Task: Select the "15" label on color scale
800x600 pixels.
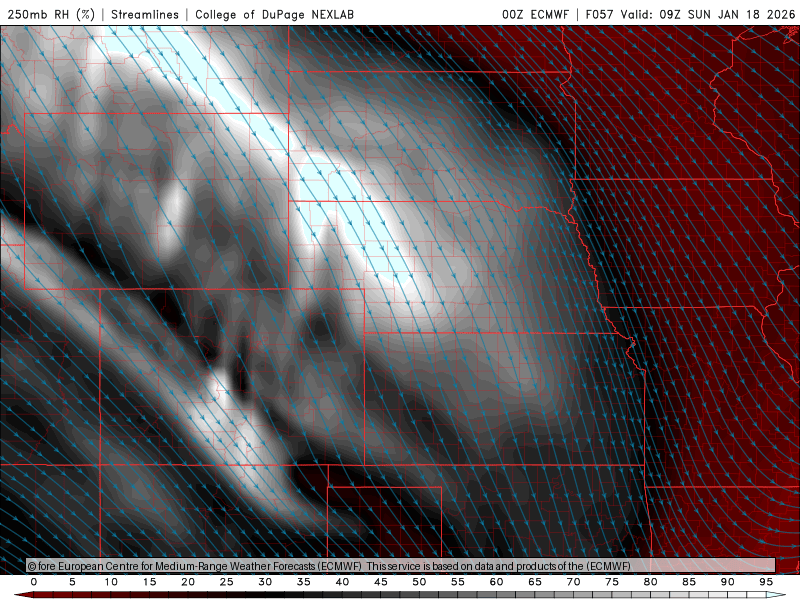Action: (149, 582)
